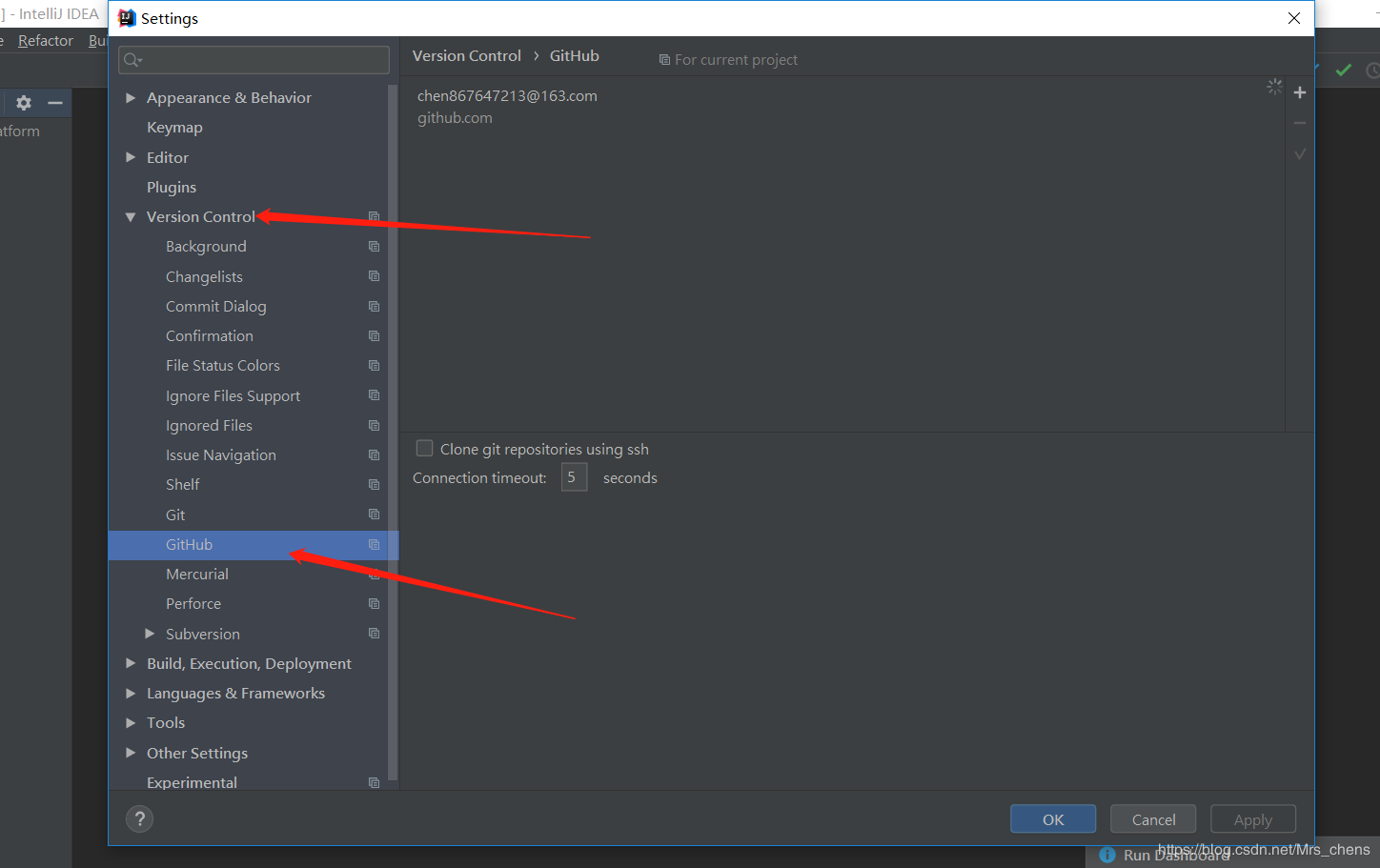Click Run Dashboard label in IDE status bar

tap(1176, 856)
